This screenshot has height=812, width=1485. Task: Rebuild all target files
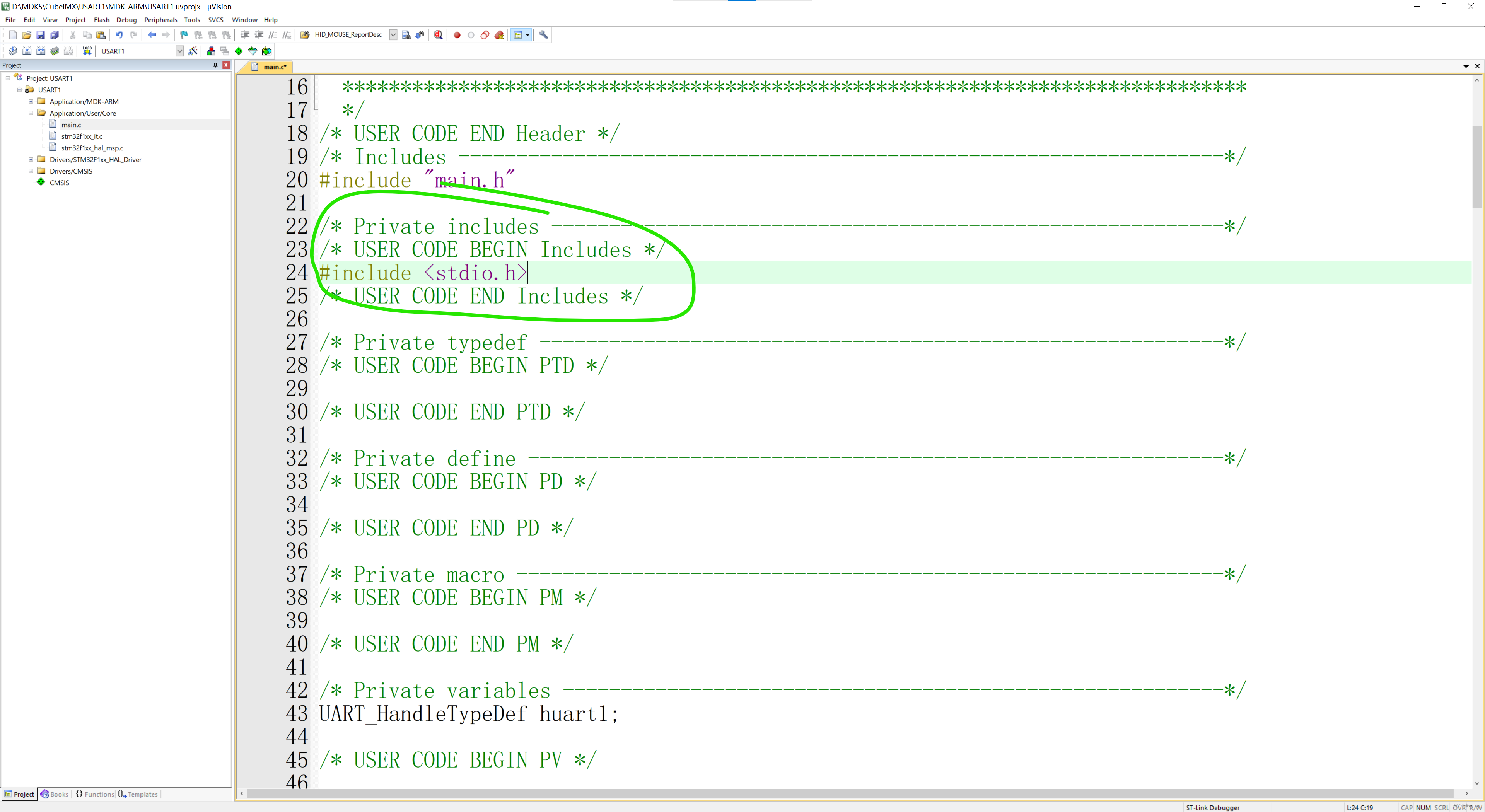coord(40,51)
